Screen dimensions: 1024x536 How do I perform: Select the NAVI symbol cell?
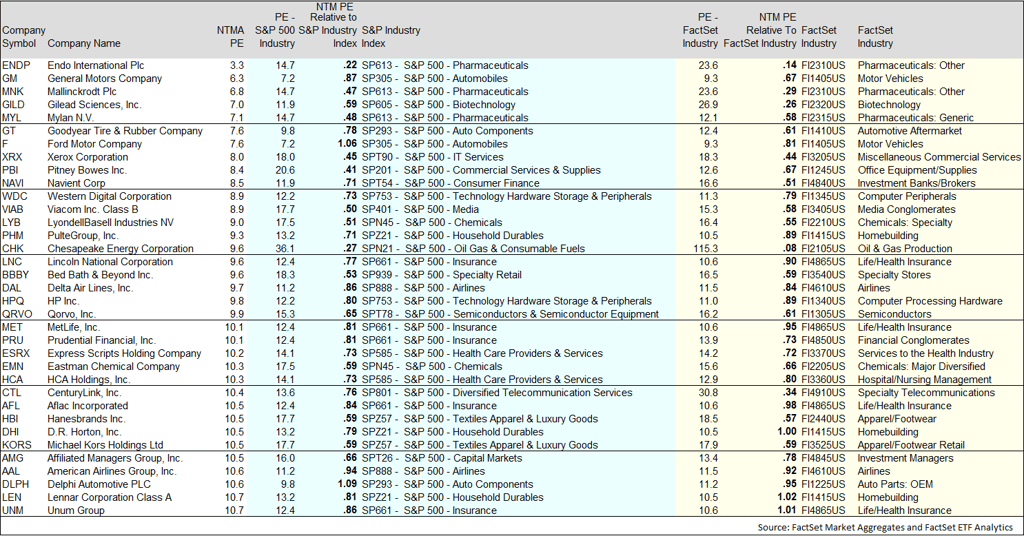click(x=14, y=183)
